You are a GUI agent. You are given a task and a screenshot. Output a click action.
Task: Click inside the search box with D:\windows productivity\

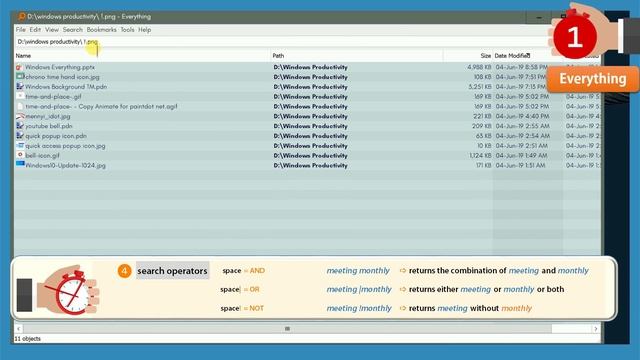pos(282,42)
